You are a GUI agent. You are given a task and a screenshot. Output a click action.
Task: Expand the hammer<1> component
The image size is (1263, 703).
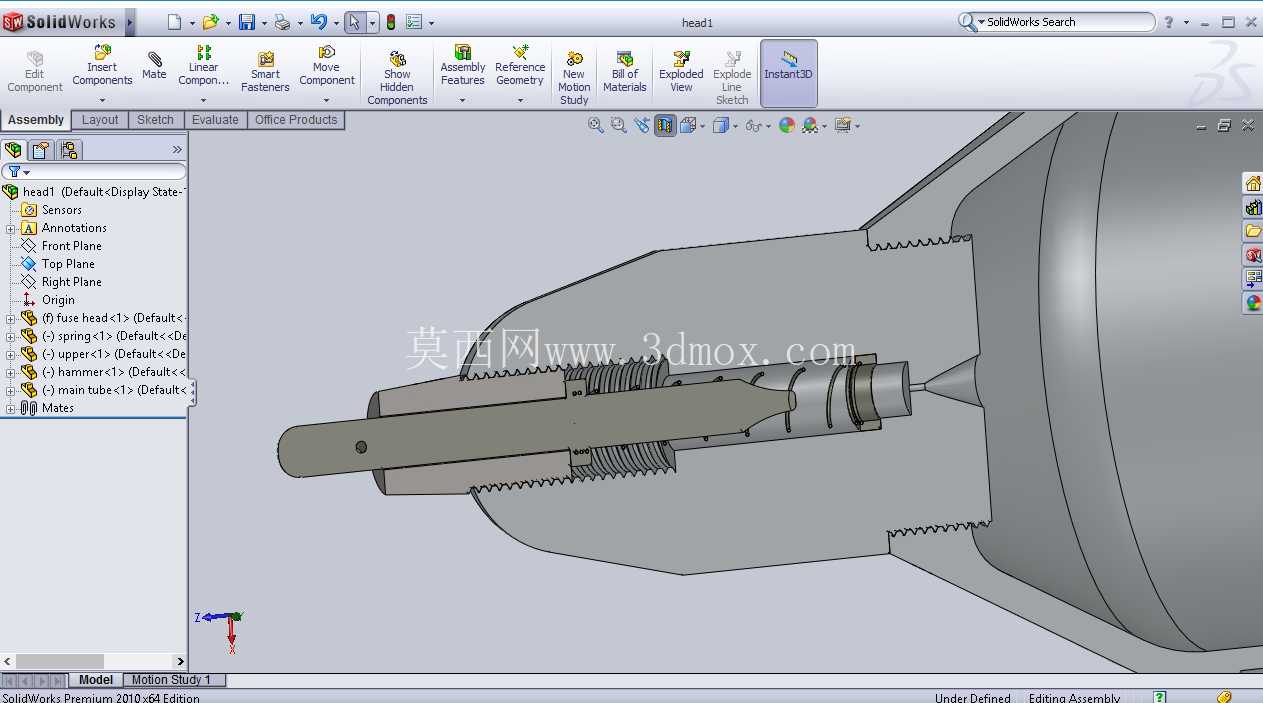point(10,372)
